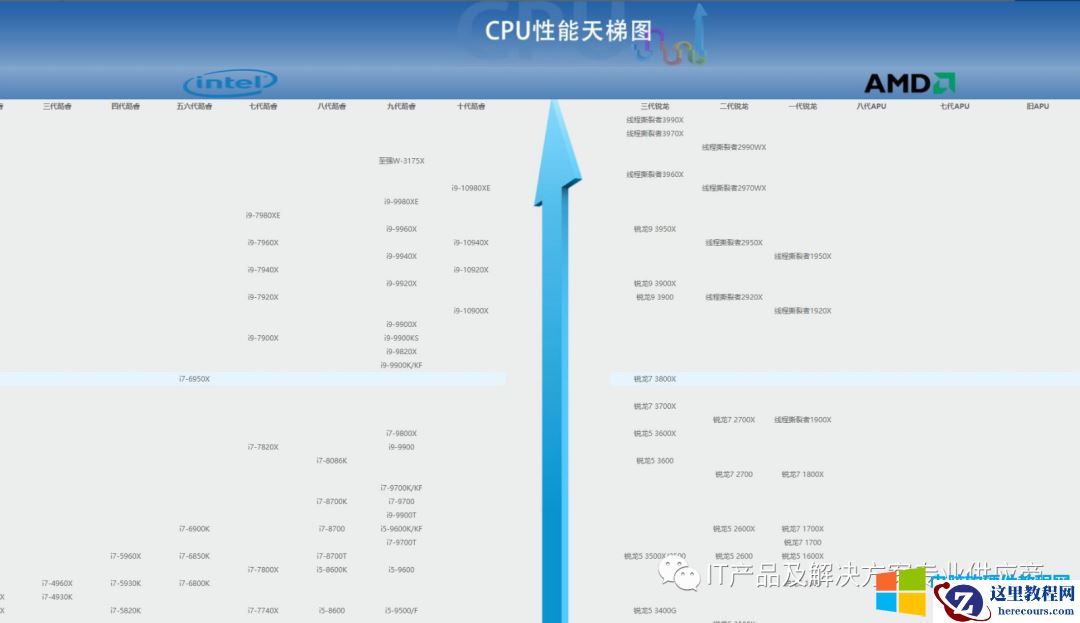This screenshot has width=1080, height=623.
Task: Click the 线程撕裂者1950X entry
Action: (802, 256)
